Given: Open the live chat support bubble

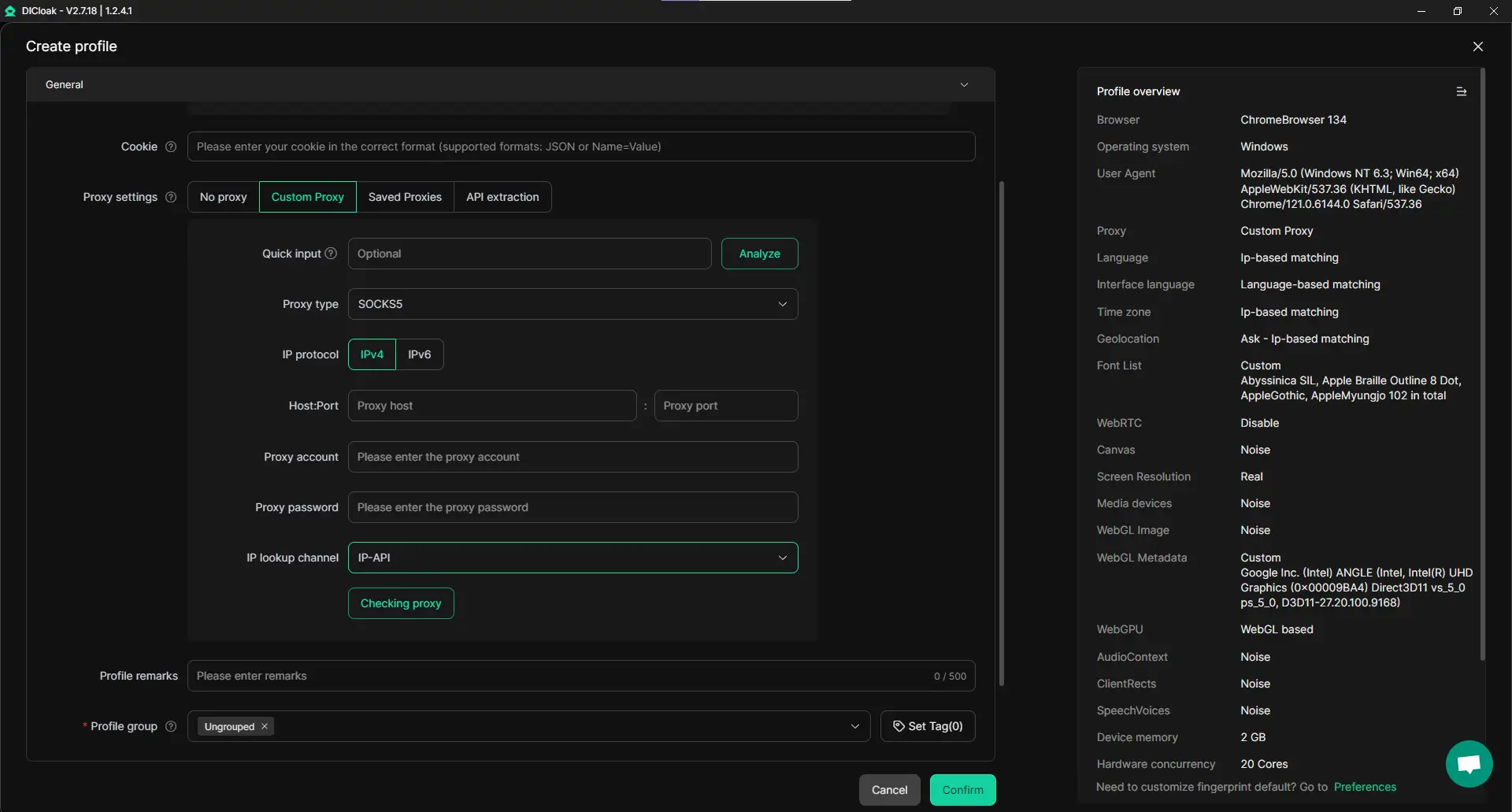Looking at the screenshot, I should click(x=1469, y=763).
